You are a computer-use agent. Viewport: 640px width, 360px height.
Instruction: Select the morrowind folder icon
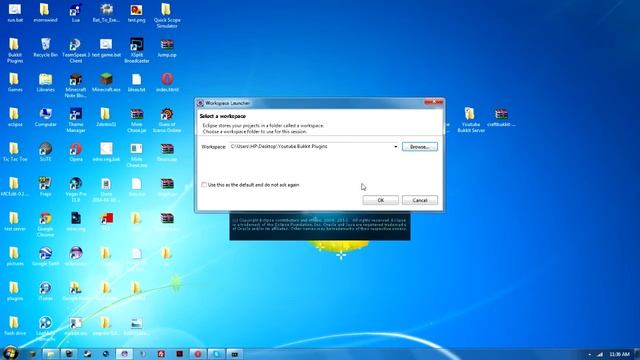pos(45,13)
